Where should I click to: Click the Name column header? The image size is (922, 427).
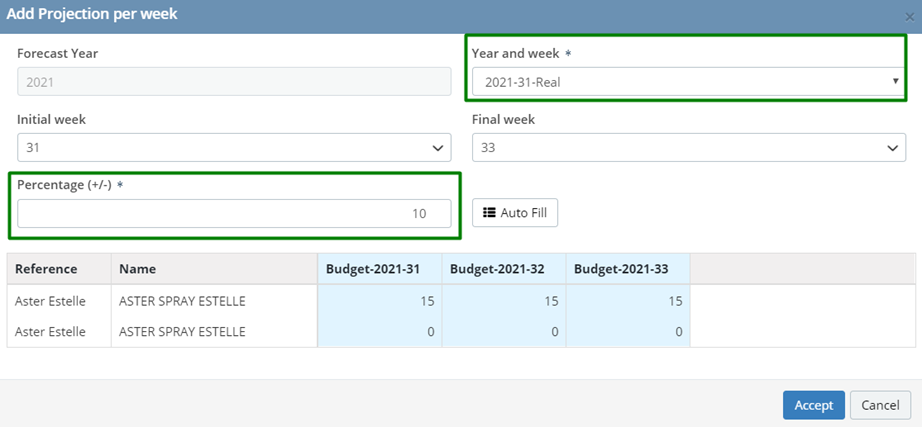tap(215, 269)
